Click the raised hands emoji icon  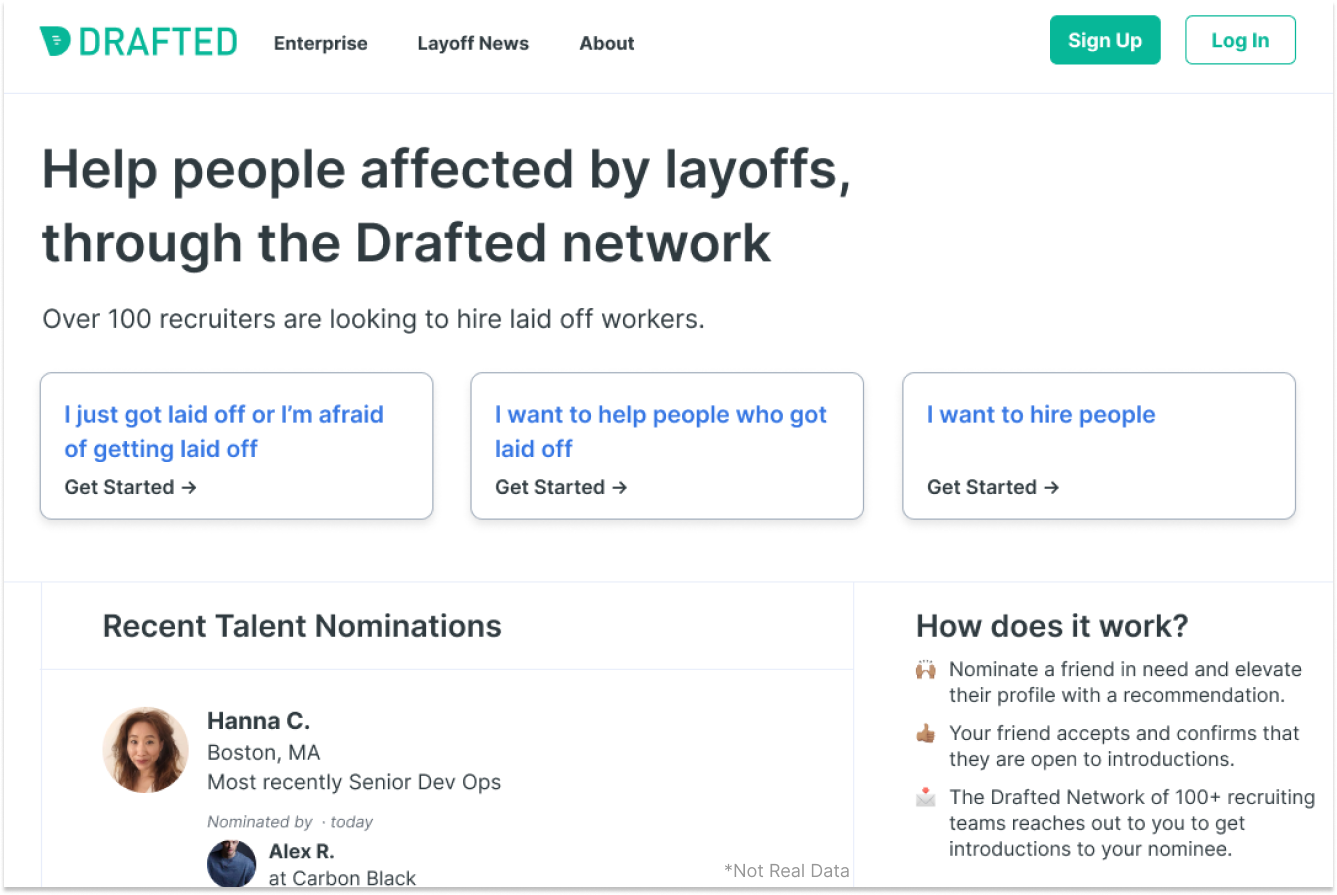click(x=925, y=670)
